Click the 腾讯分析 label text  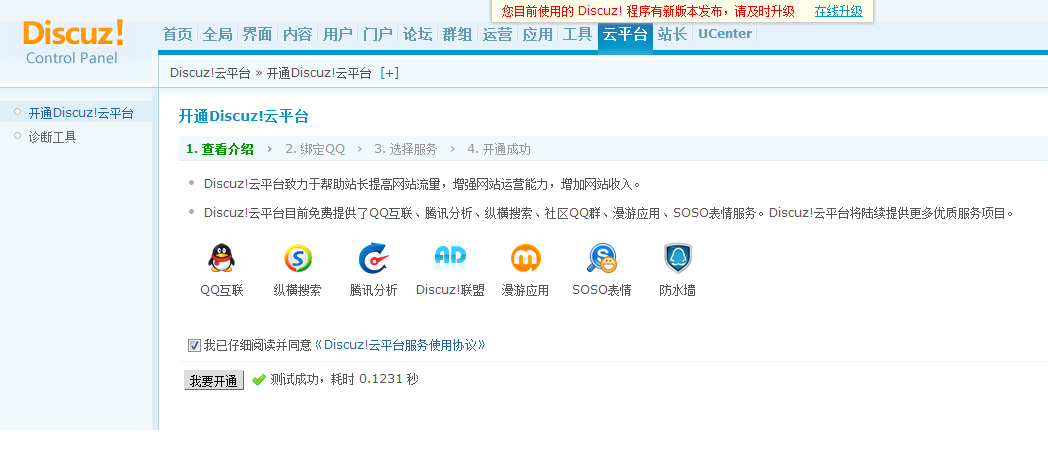[374, 290]
